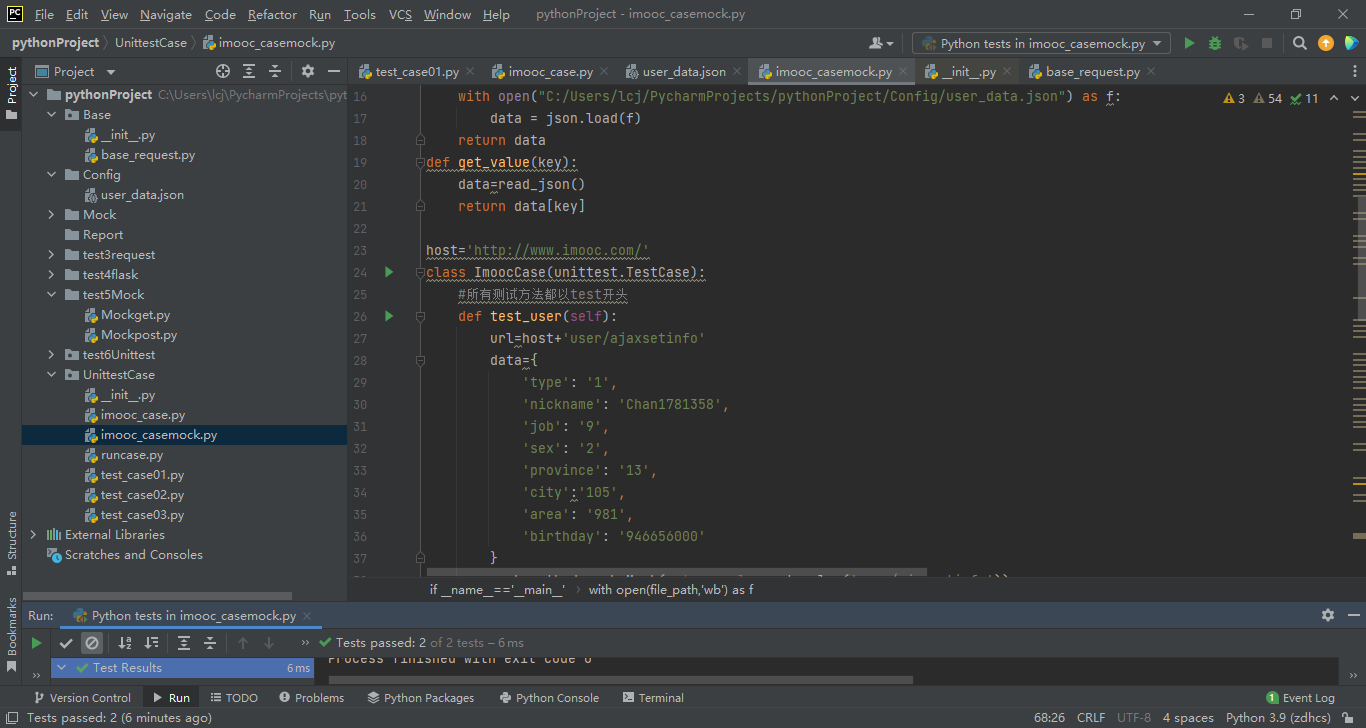Hide the Run tool window
Image resolution: width=1366 pixels, height=728 pixels.
coord(1352,615)
